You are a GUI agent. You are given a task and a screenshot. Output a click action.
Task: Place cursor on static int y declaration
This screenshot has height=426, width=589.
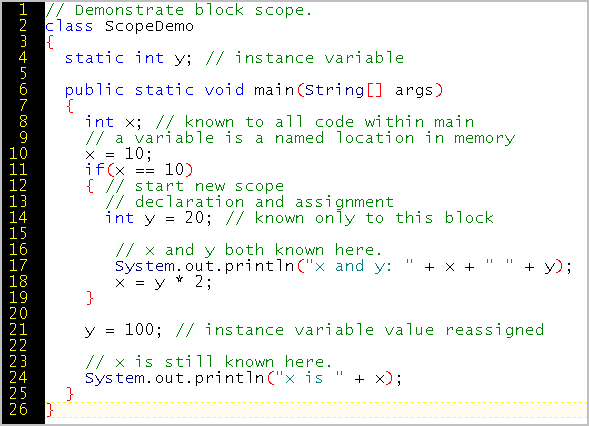coord(128,58)
